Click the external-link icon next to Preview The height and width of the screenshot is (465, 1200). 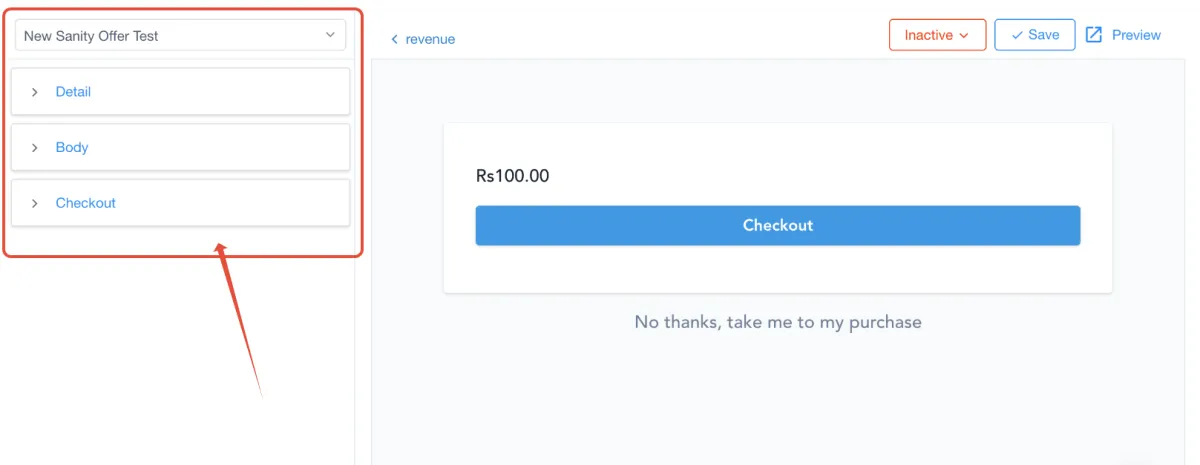point(1094,35)
